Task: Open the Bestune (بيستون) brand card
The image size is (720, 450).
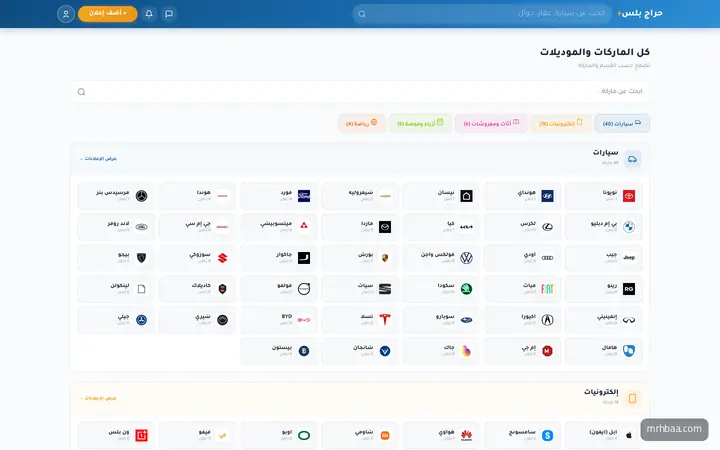Action: (278, 351)
